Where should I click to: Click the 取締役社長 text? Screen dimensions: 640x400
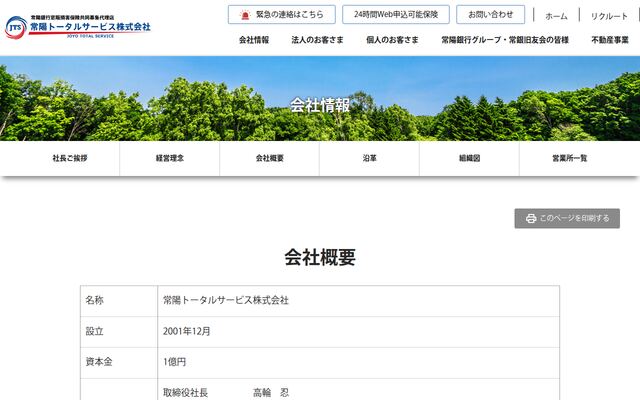coord(185,393)
